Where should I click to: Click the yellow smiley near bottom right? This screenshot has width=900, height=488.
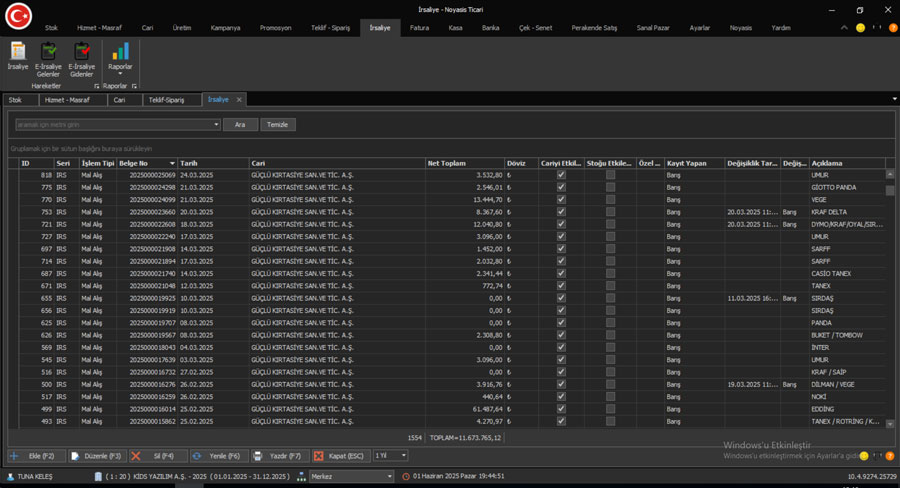(x=864, y=456)
